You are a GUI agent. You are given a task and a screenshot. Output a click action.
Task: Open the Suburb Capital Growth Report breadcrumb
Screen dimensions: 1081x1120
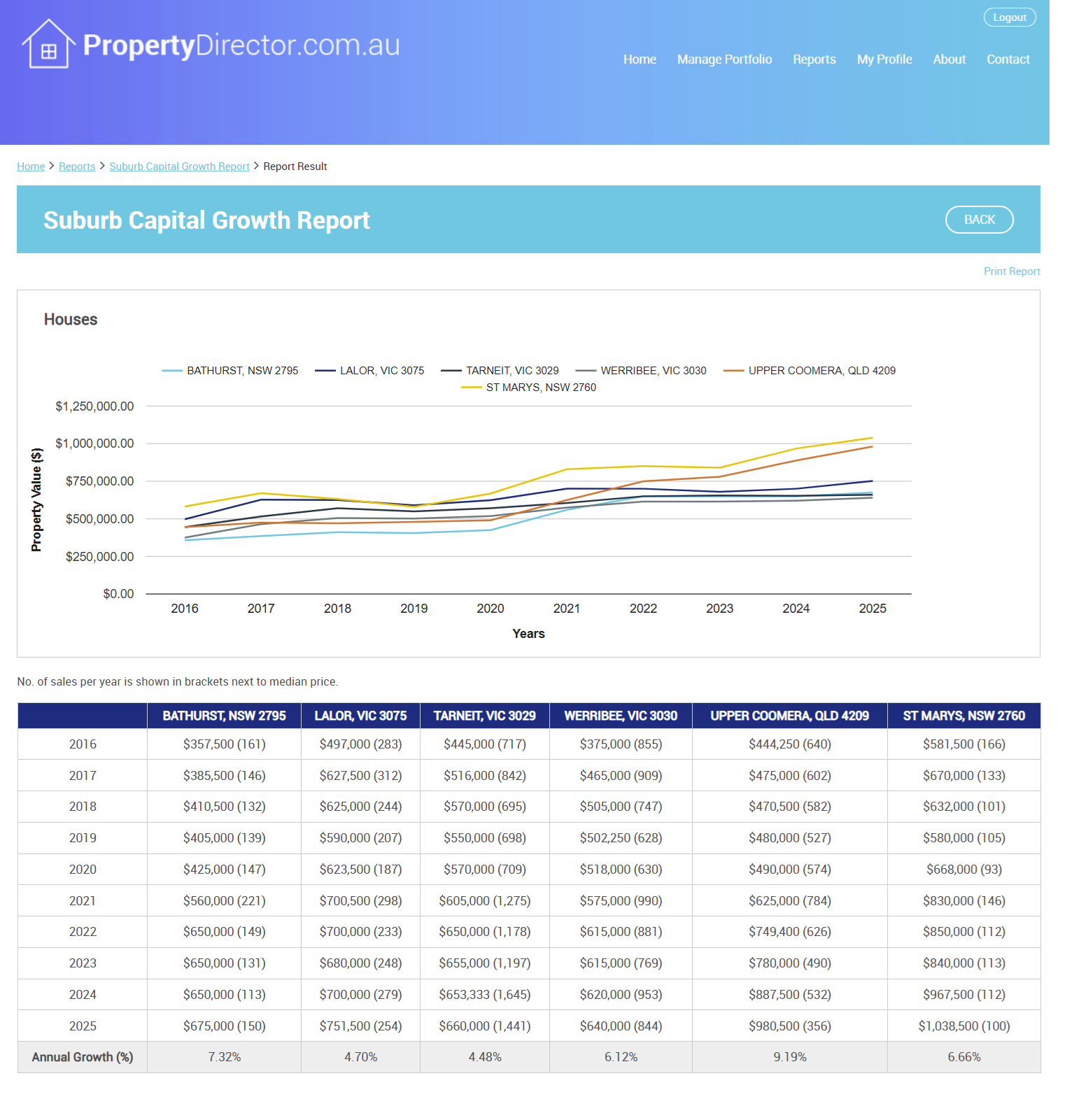click(x=179, y=166)
